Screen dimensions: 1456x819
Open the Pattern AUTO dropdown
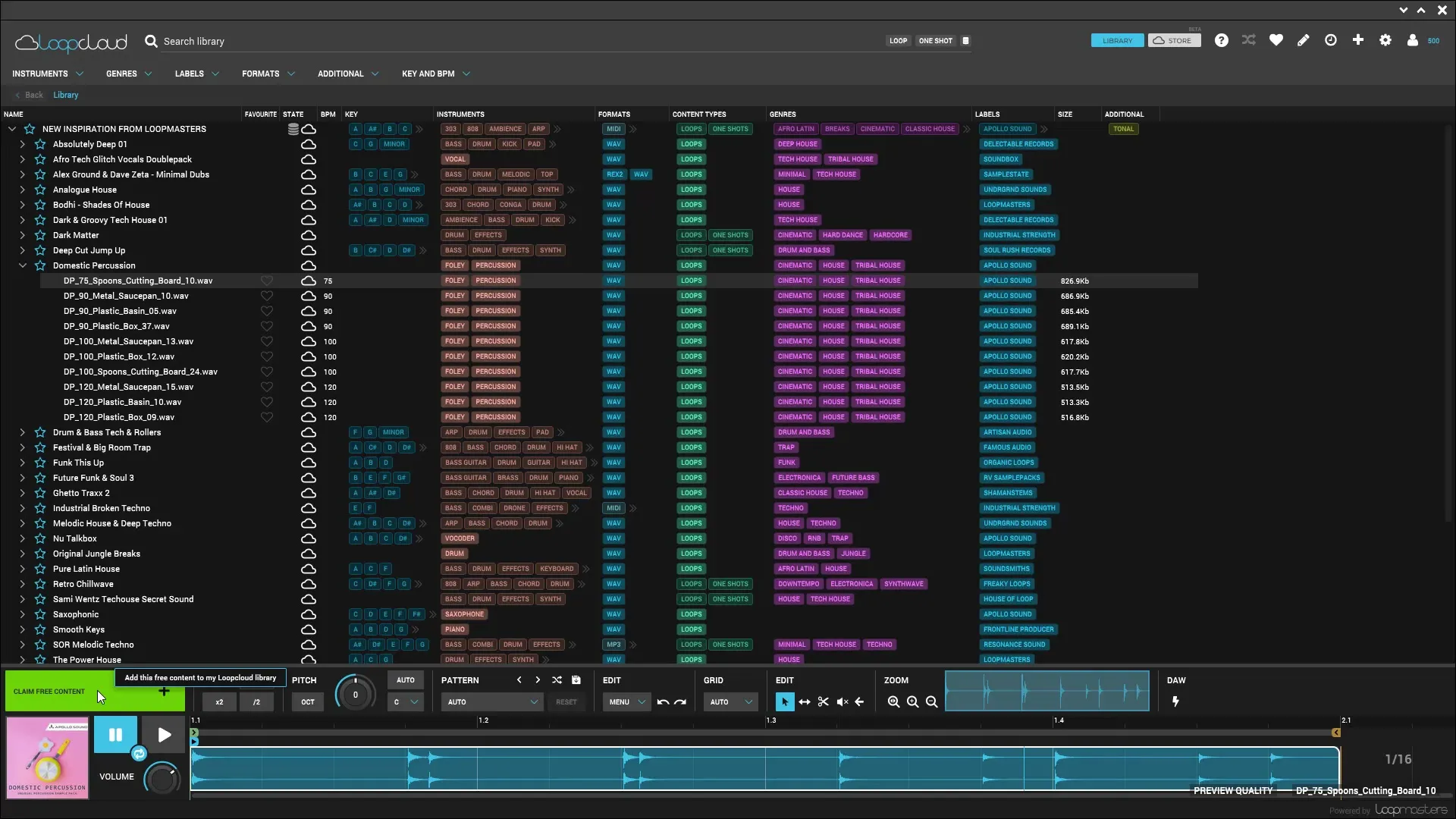pos(491,701)
